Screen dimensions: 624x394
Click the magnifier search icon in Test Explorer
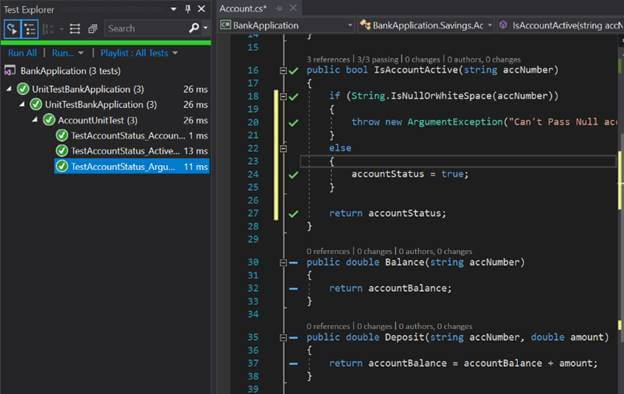coord(194,28)
